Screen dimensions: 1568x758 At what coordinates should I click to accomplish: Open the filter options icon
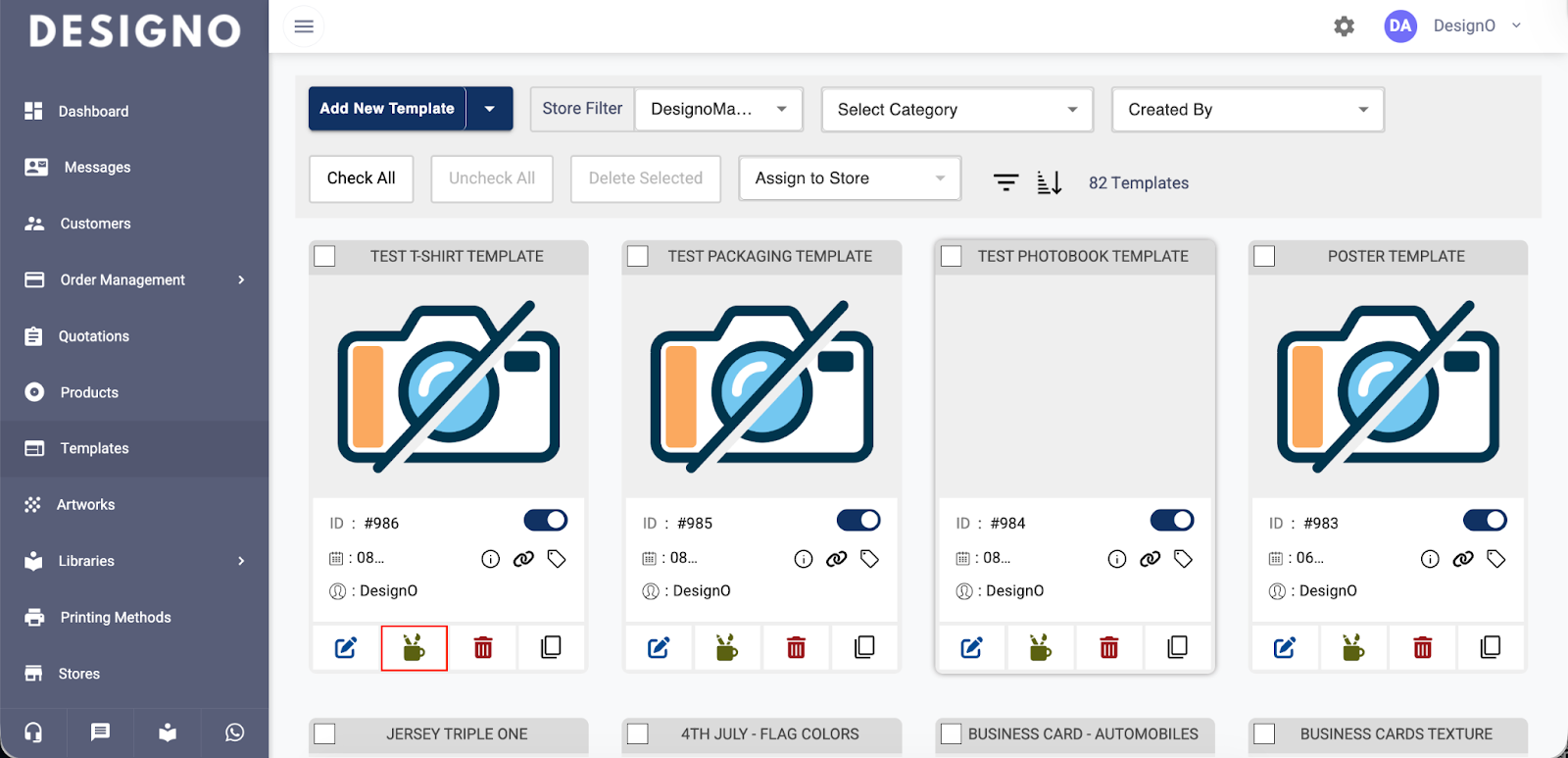(1005, 182)
